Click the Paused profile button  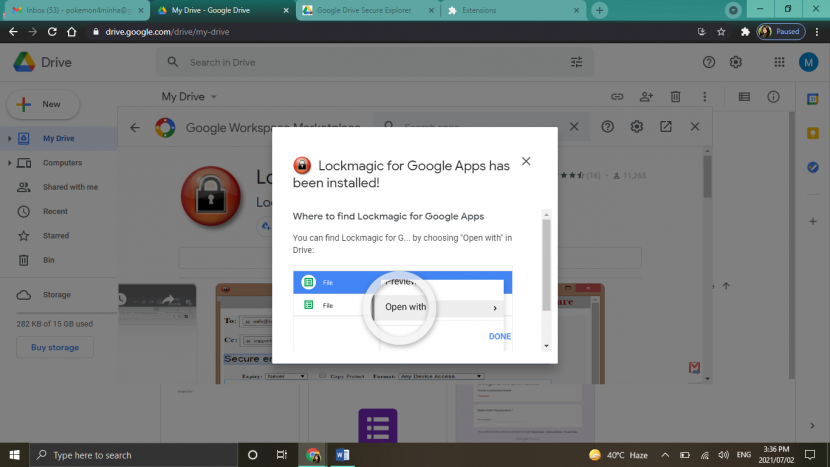click(781, 32)
